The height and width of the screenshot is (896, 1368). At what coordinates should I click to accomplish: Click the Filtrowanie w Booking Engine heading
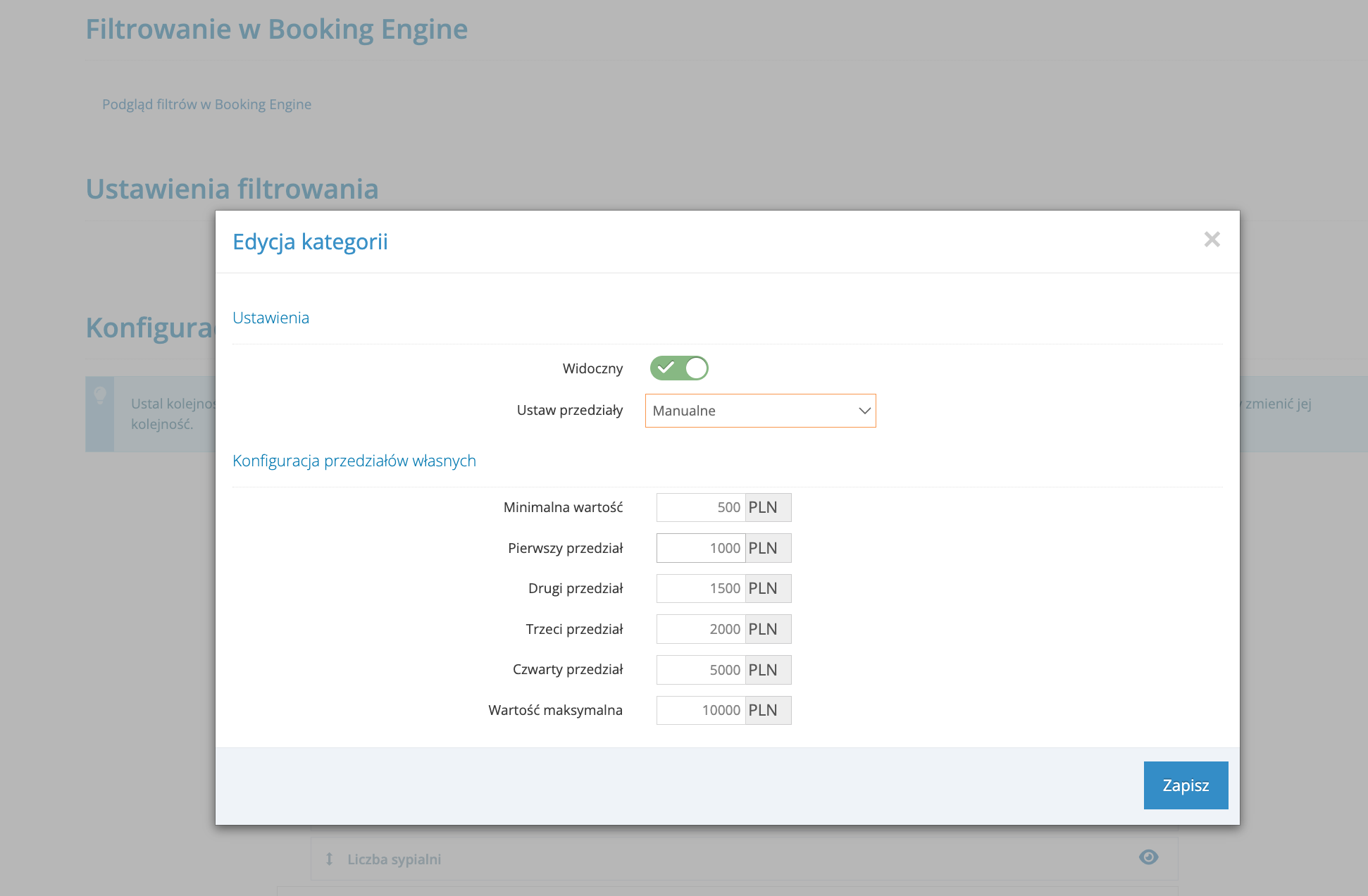click(x=277, y=30)
